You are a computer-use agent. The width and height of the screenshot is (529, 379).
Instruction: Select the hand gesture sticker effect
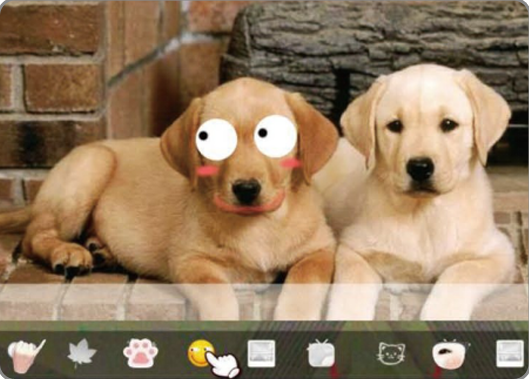tap(26, 355)
